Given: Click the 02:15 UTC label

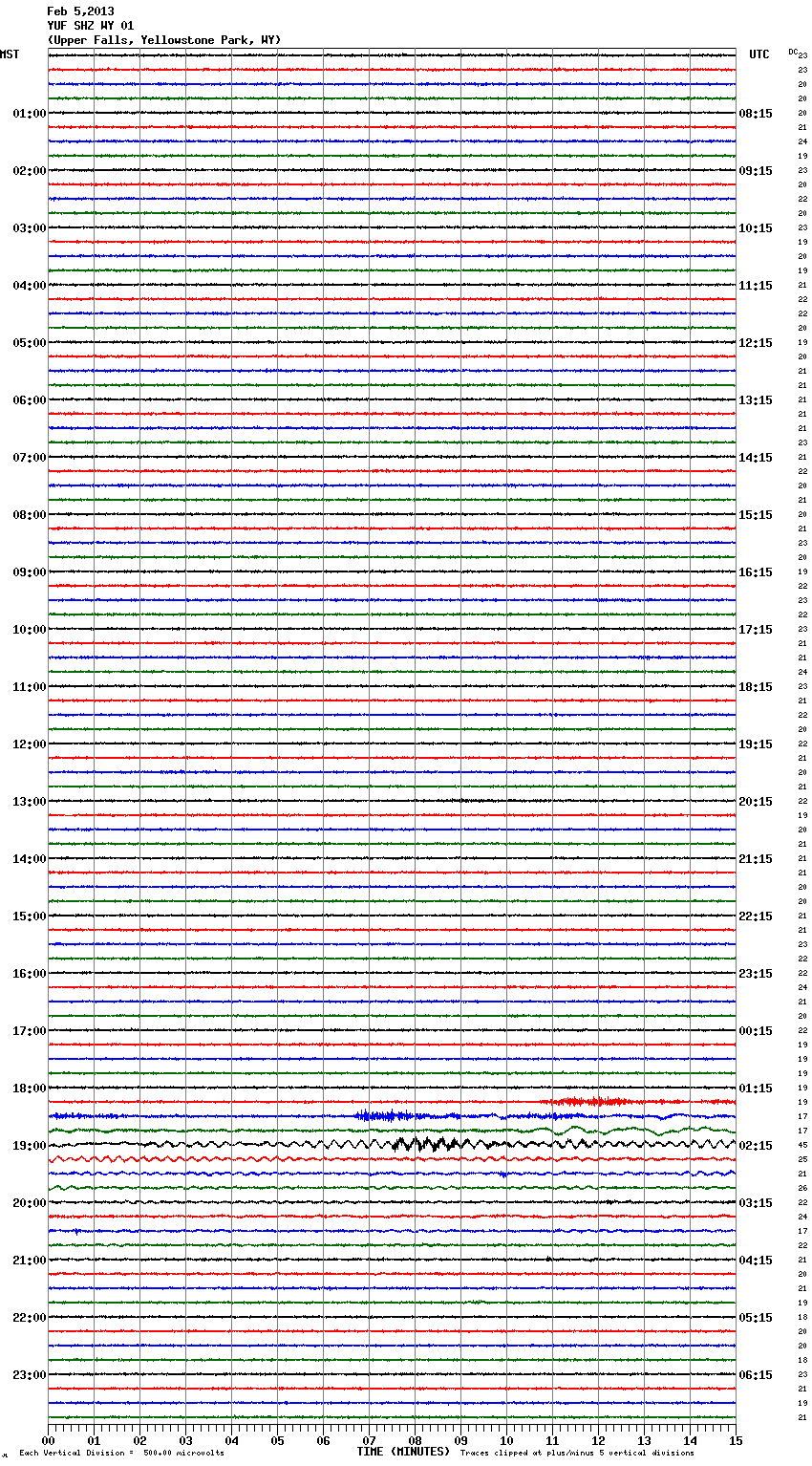Looking at the screenshot, I should point(756,1146).
